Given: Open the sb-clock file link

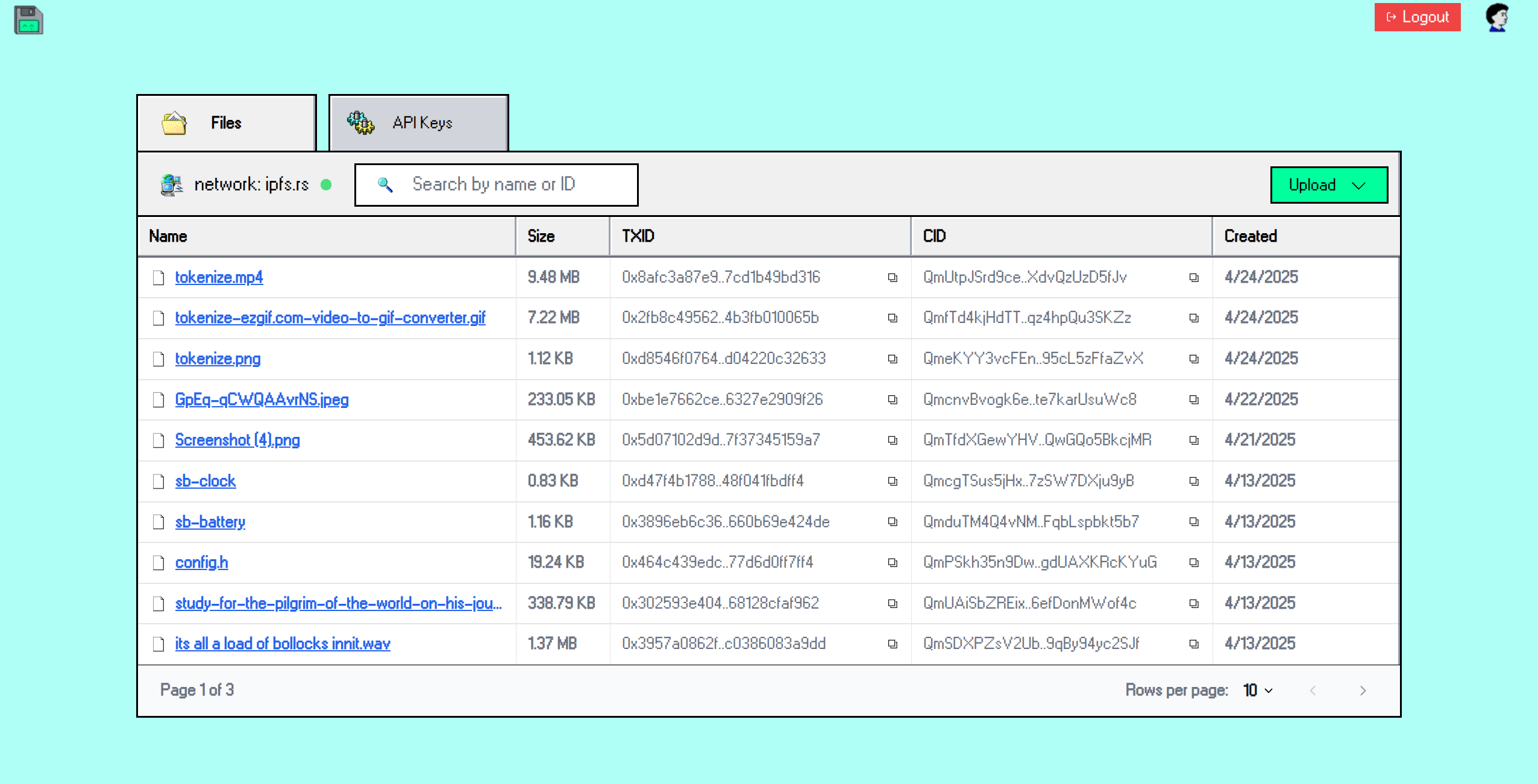Looking at the screenshot, I should 205,481.
